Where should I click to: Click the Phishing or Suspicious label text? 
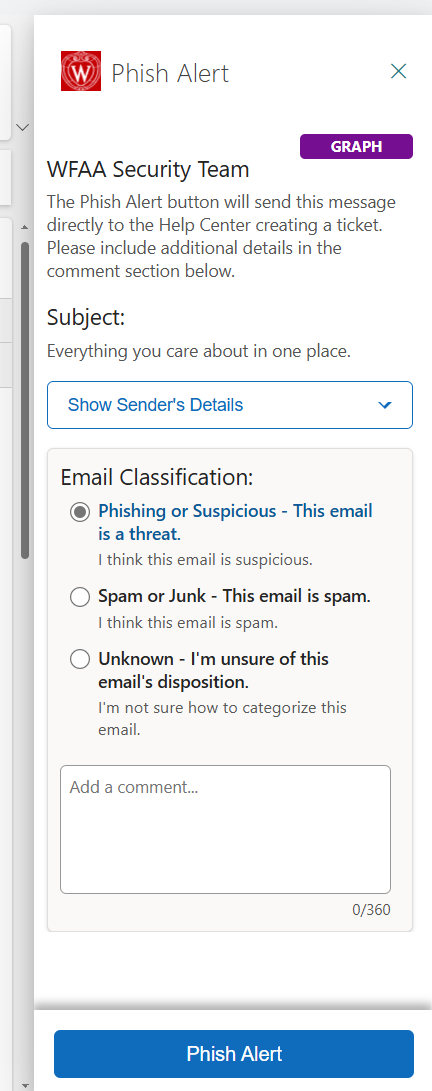[x=236, y=523]
